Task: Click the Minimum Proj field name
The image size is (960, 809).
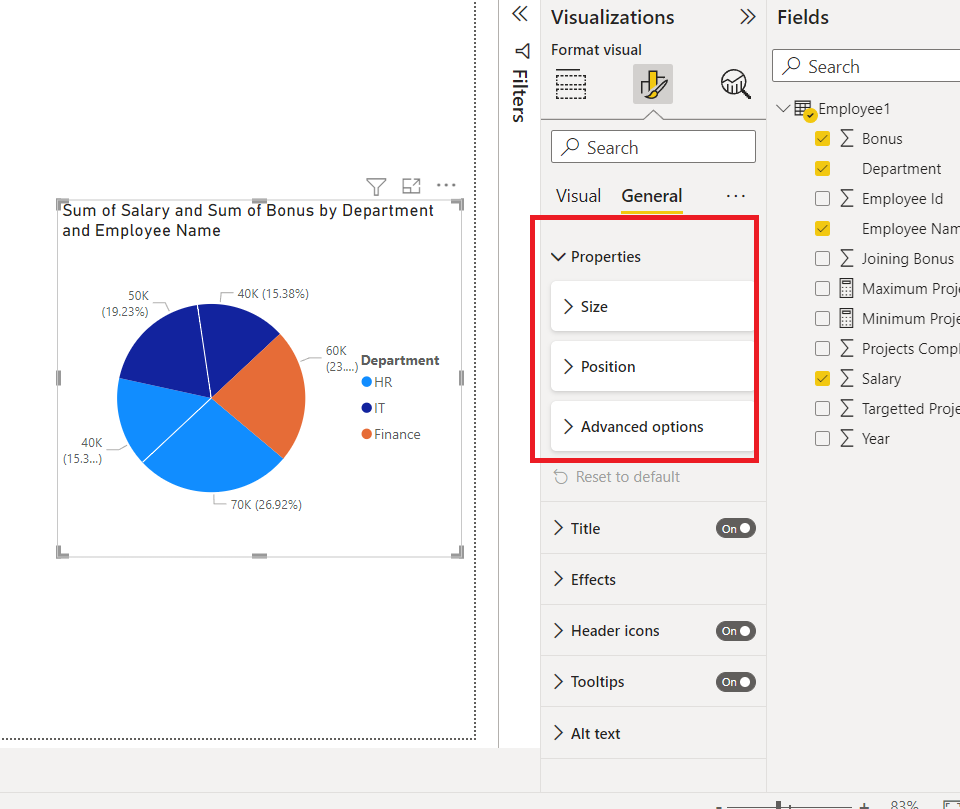Action: [910, 318]
